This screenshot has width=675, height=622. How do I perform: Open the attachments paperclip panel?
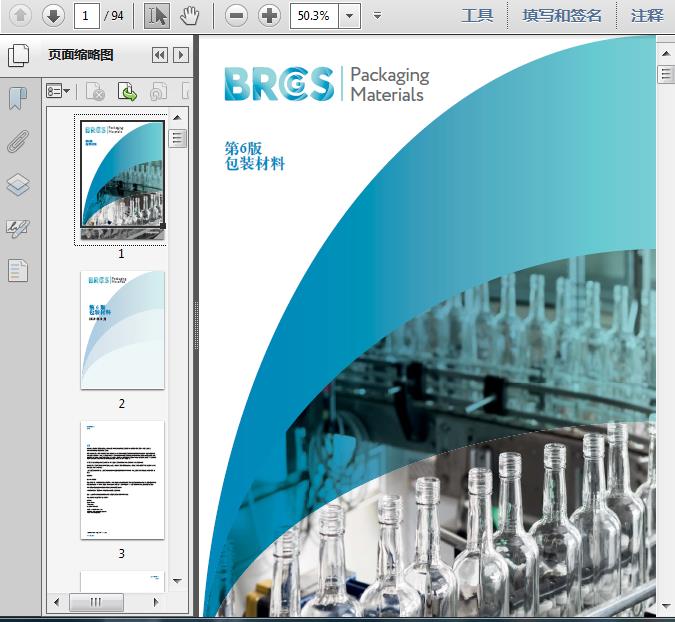[18, 141]
